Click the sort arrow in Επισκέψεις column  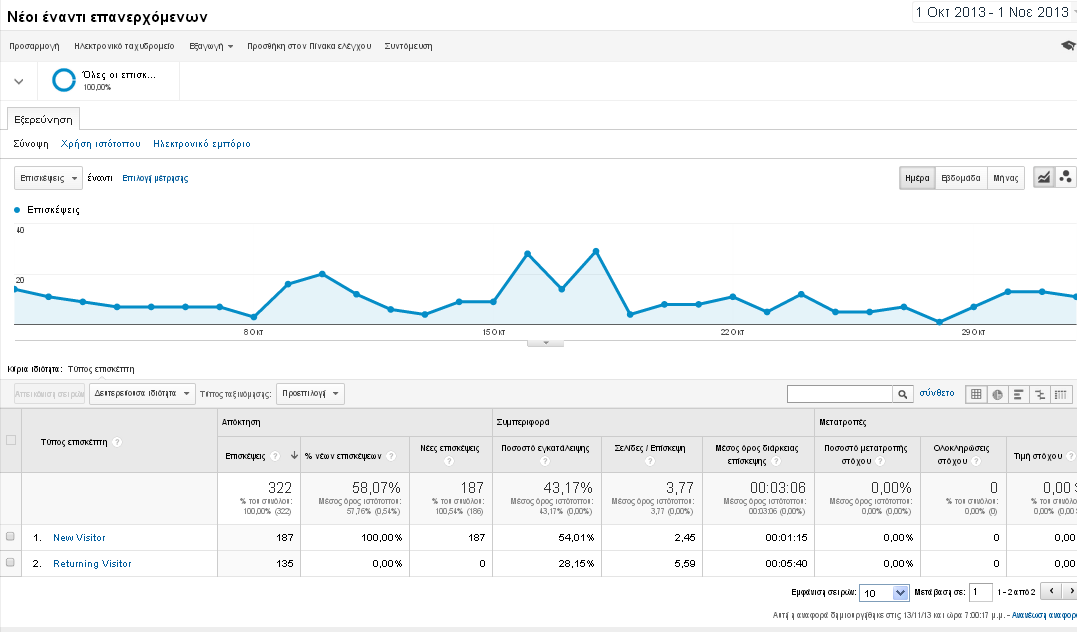pos(294,455)
